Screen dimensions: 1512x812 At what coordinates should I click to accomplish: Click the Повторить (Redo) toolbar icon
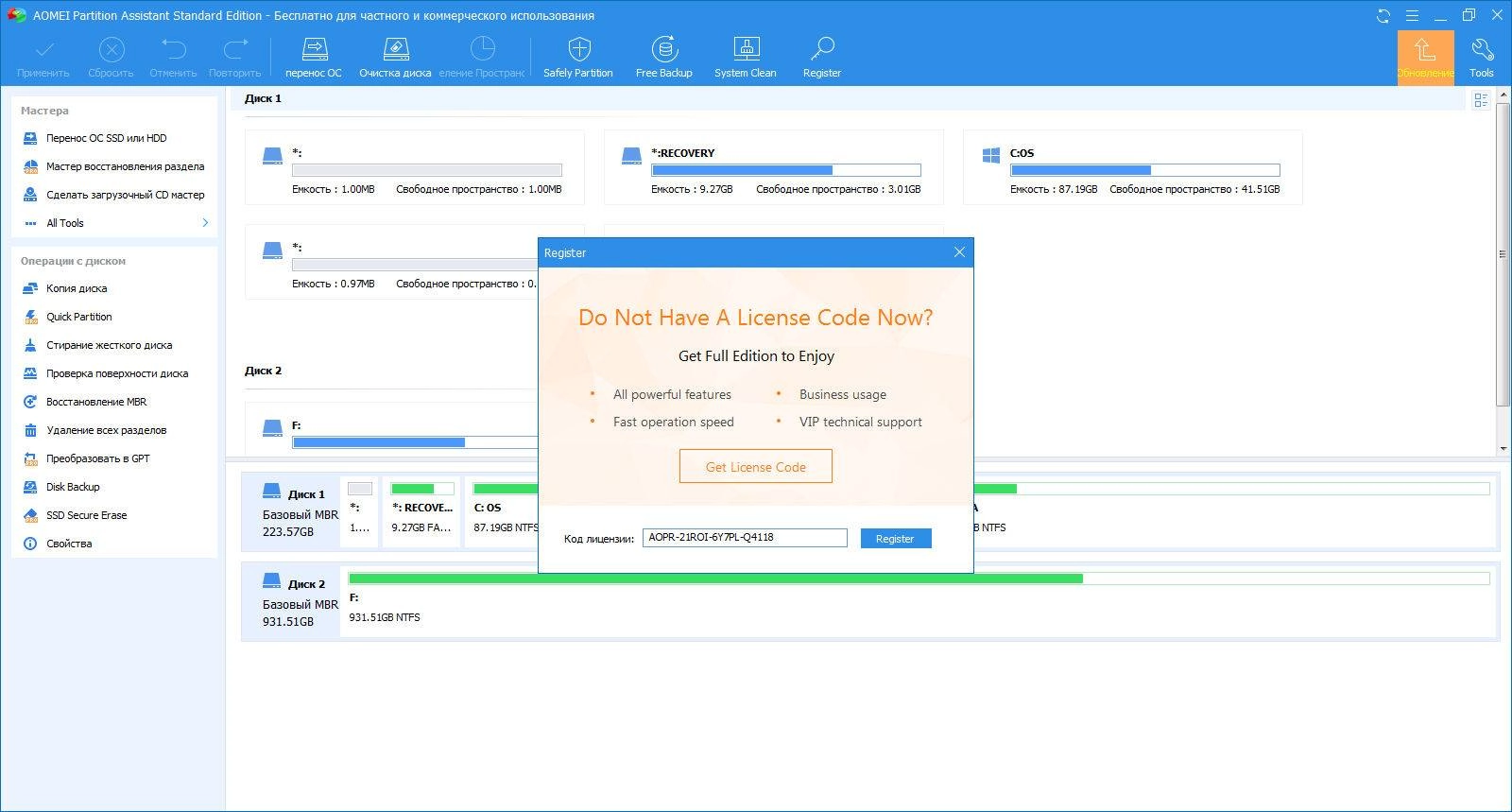pyautogui.click(x=234, y=58)
